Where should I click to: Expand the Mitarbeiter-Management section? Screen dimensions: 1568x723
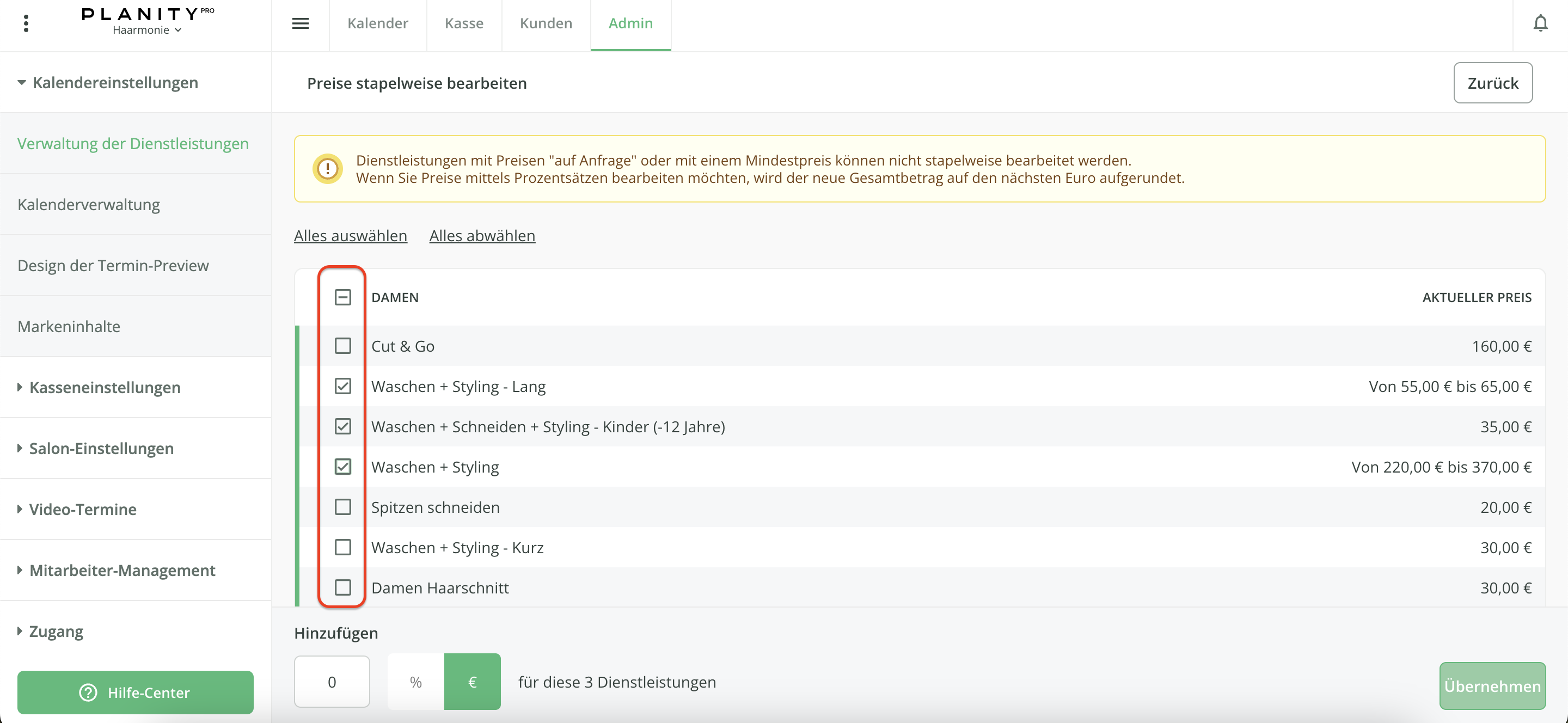pyautogui.click(x=122, y=570)
